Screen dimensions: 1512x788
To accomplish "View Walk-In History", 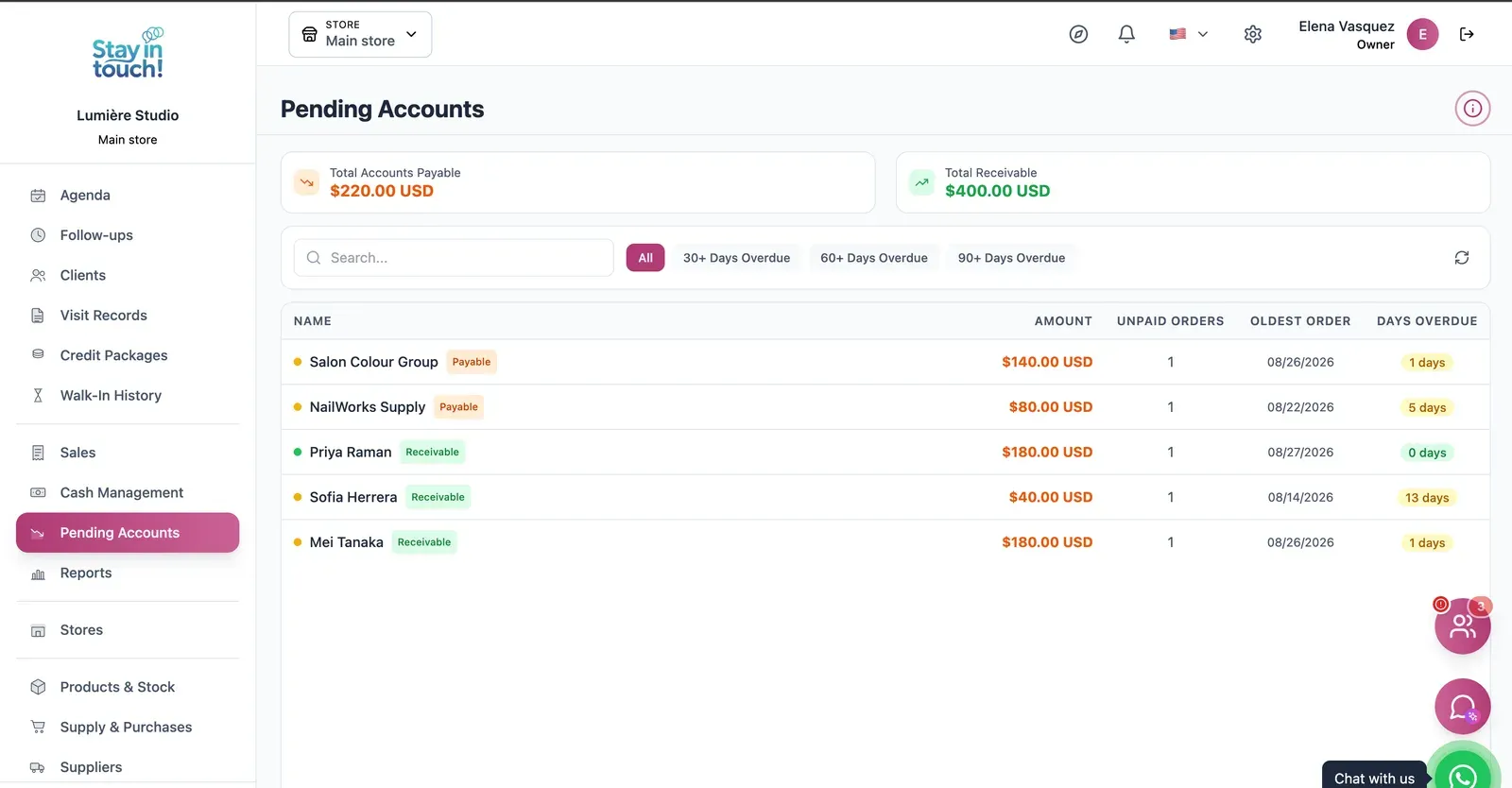I will [128, 396].
